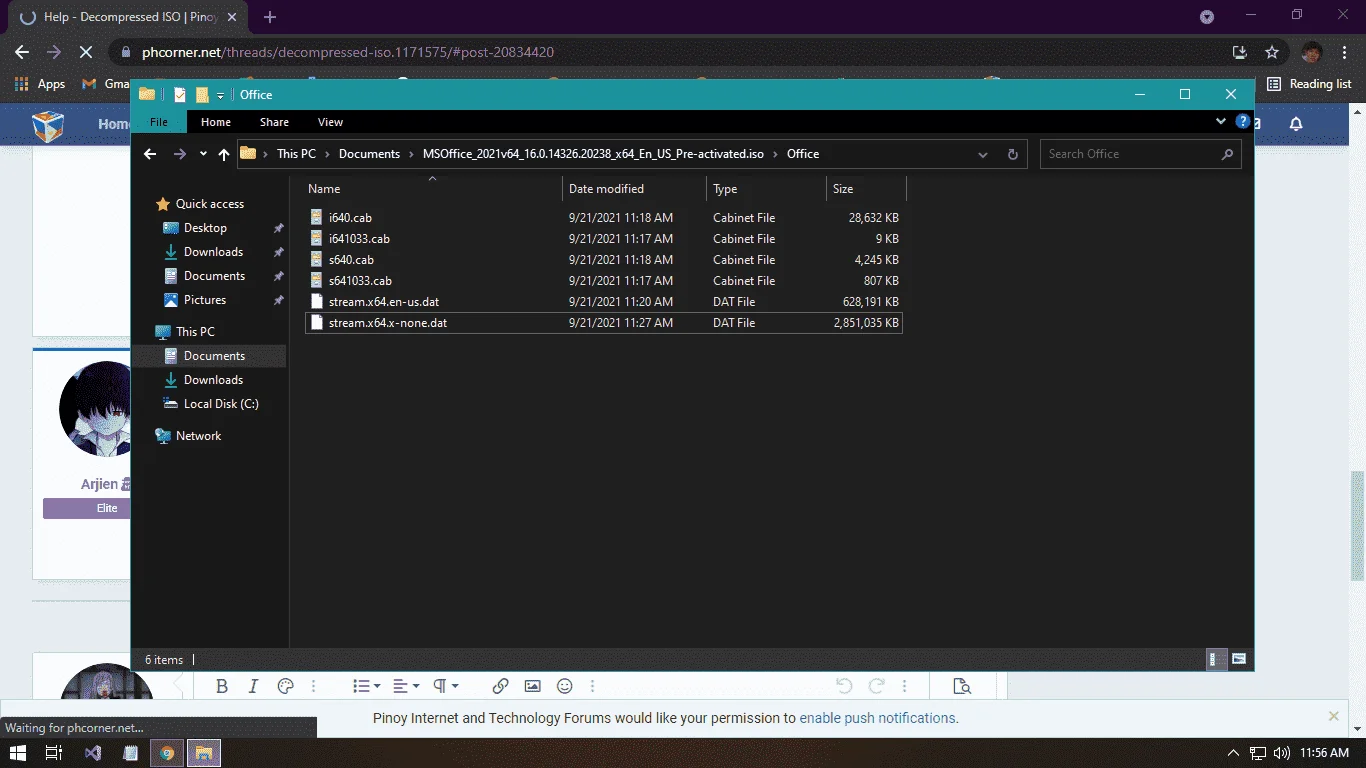Screen dimensions: 1366x768
Task: Open text alignment dropdown in editor
Action: click(x=406, y=686)
